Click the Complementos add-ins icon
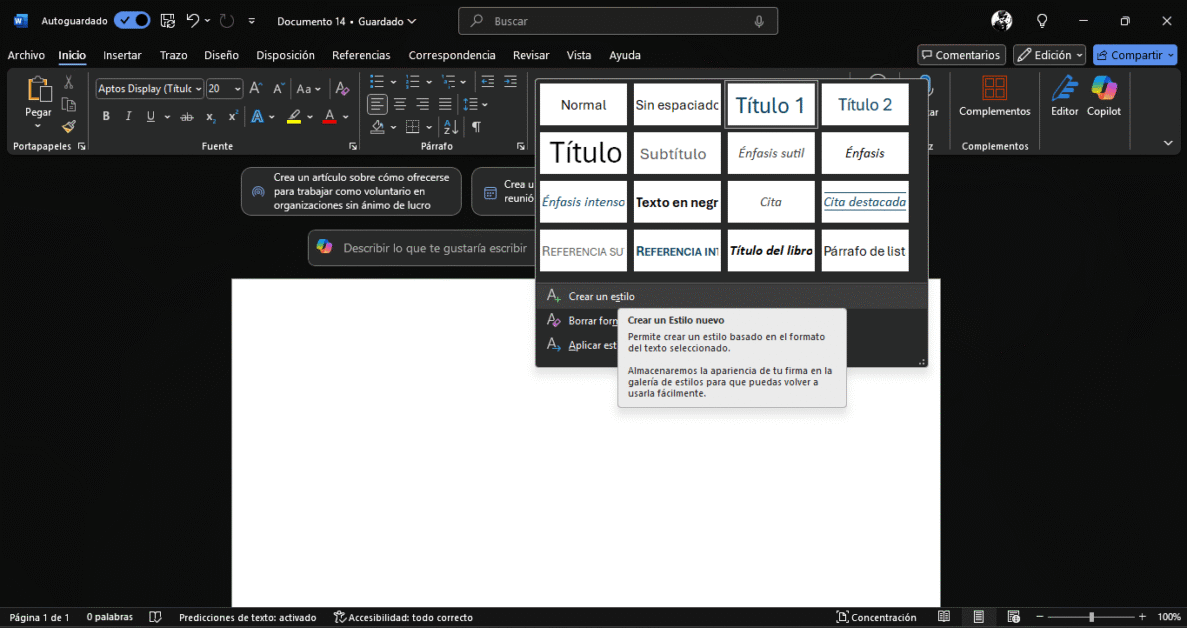Image resolution: width=1187 pixels, height=628 pixels. (994, 98)
